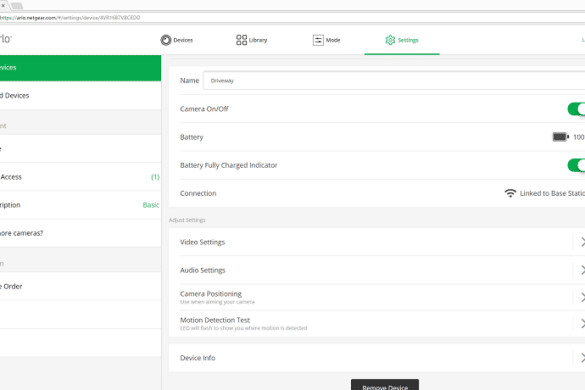The image size is (585, 390).
Task: Click the Arlo logo
Action: 6,38
